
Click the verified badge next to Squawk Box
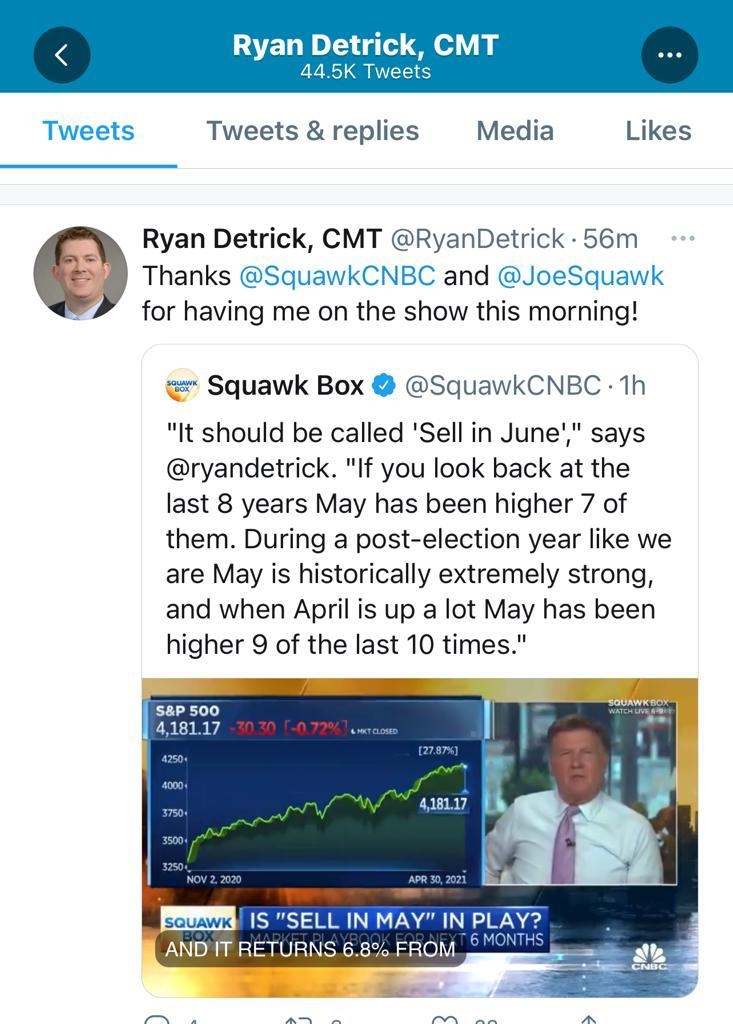pos(384,384)
